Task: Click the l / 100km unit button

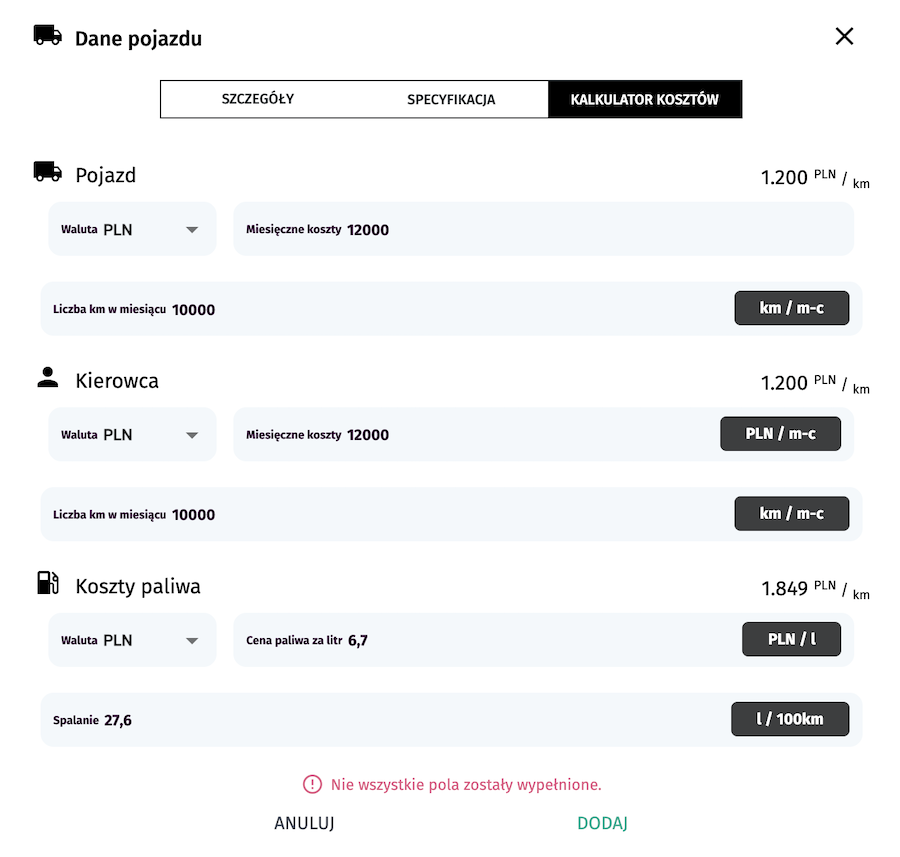Action: (790, 719)
